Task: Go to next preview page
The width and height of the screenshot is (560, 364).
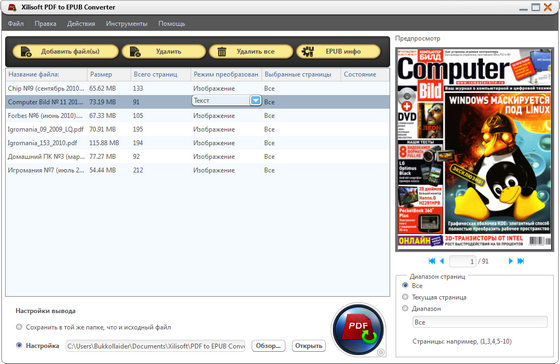Action: 510,261
